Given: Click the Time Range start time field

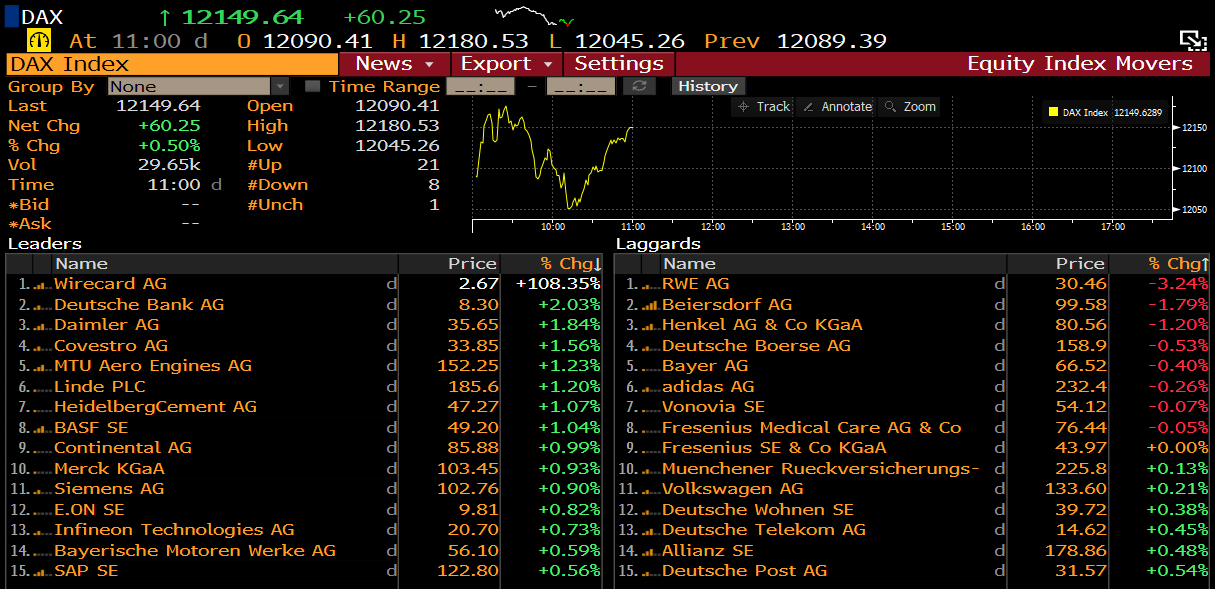Looking at the screenshot, I should (479, 86).
